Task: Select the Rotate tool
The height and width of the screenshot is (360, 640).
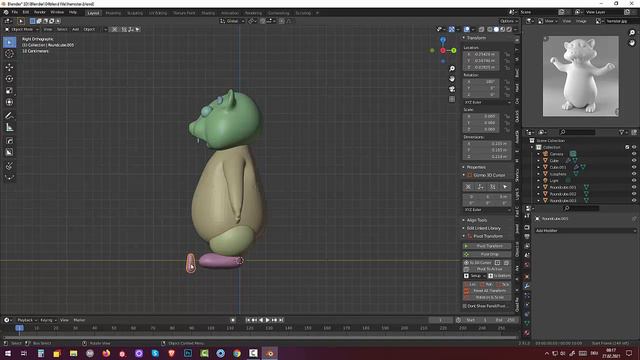Action: click(9, 79)
